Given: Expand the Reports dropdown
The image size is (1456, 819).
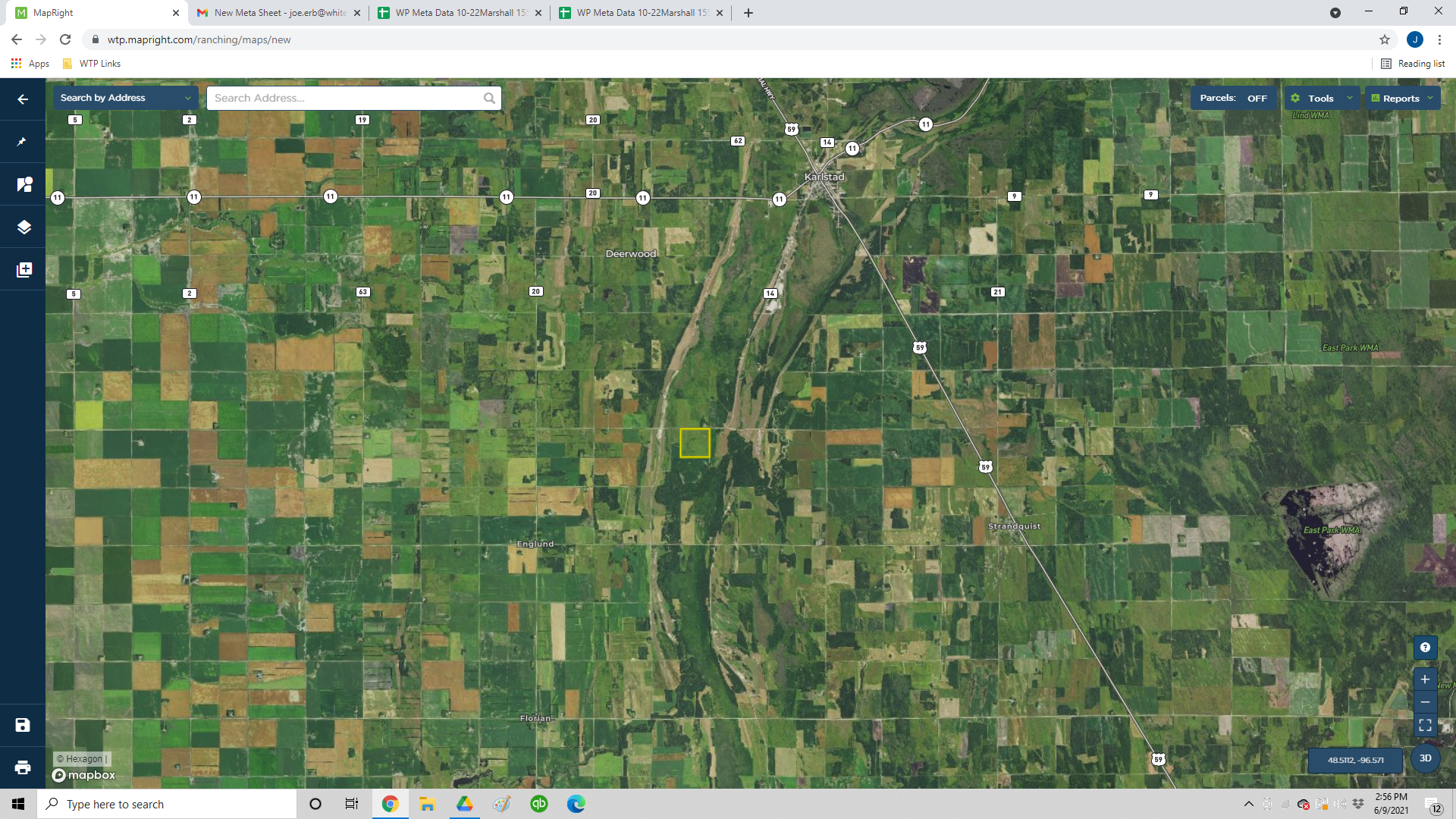Looking at the screenshot, I should coord(1401,99).
